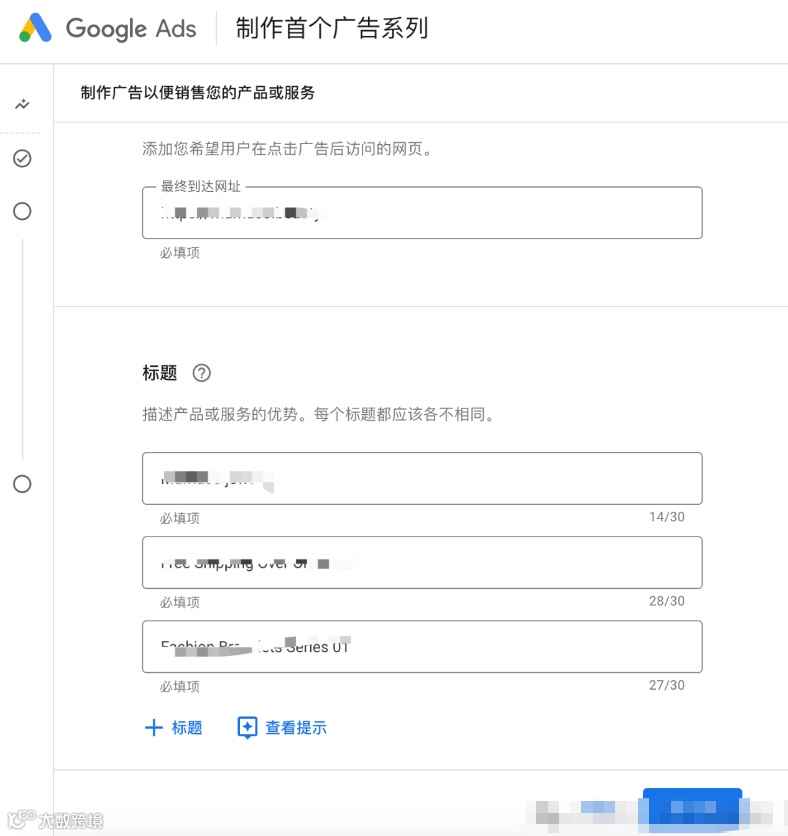Click the plus icon to add 标题
The image size is (788, 836).
tap(154, 727)
